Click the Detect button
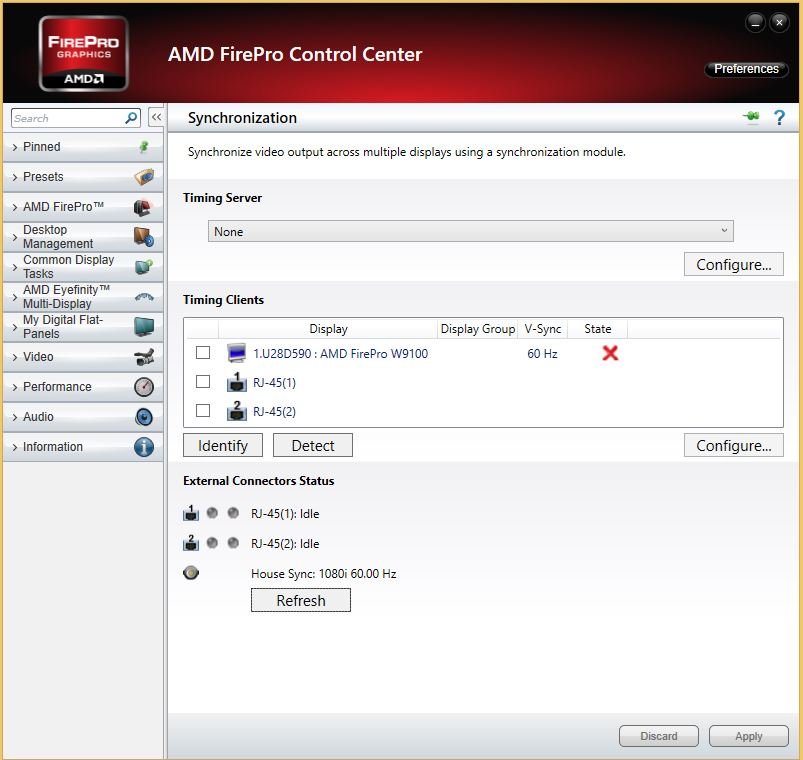803x760 pixels. tap(313, 446)
